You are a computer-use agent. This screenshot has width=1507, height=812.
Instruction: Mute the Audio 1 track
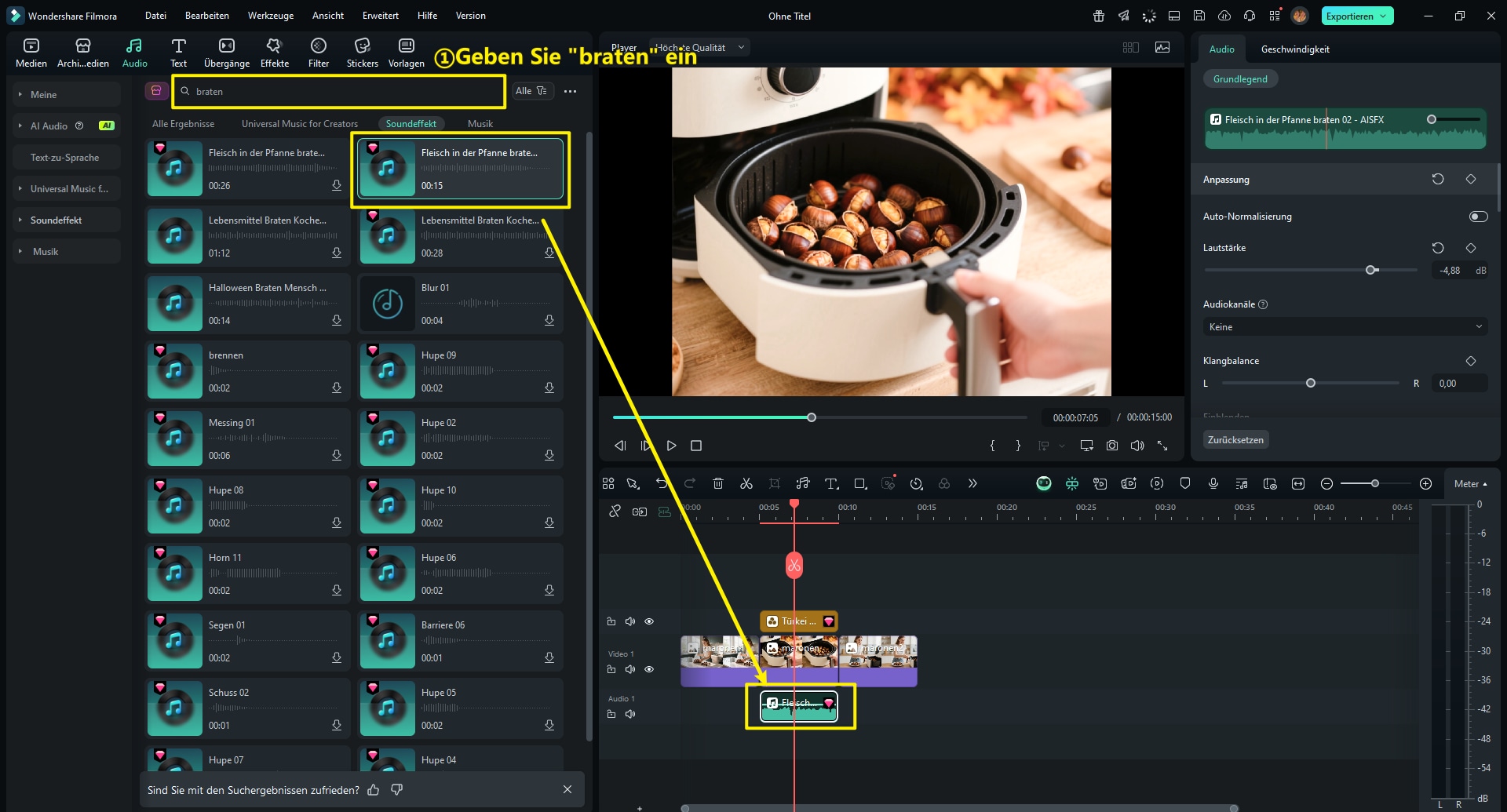click(x=629, y=714)
